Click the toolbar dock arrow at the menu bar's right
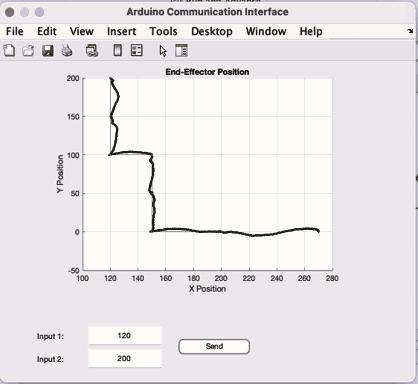Viewport: 418px width, 384px height. tap(410, 31)
